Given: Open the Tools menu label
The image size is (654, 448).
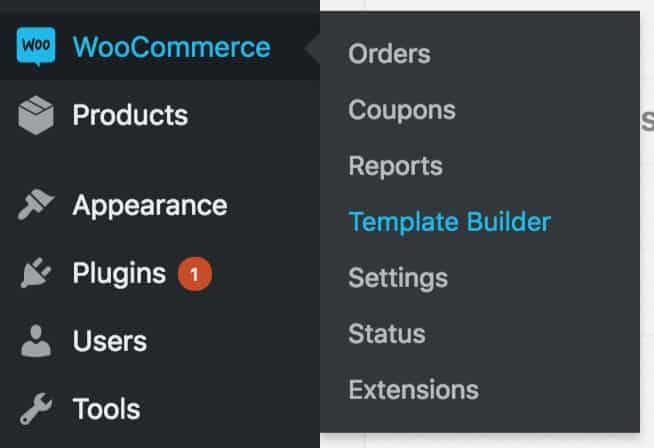Looking at the screenshot, I should 106,409.
